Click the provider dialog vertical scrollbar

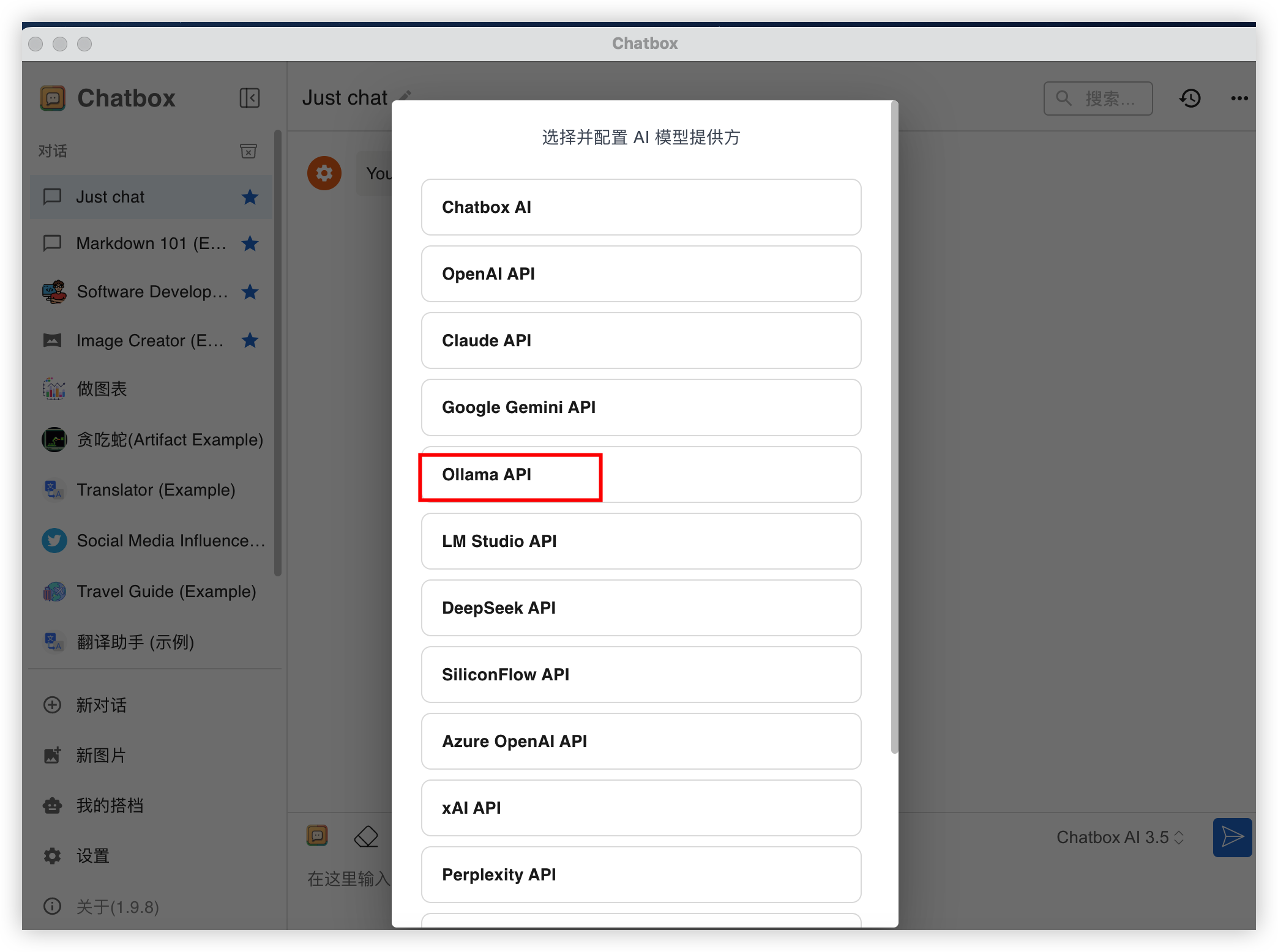point(894,428)
